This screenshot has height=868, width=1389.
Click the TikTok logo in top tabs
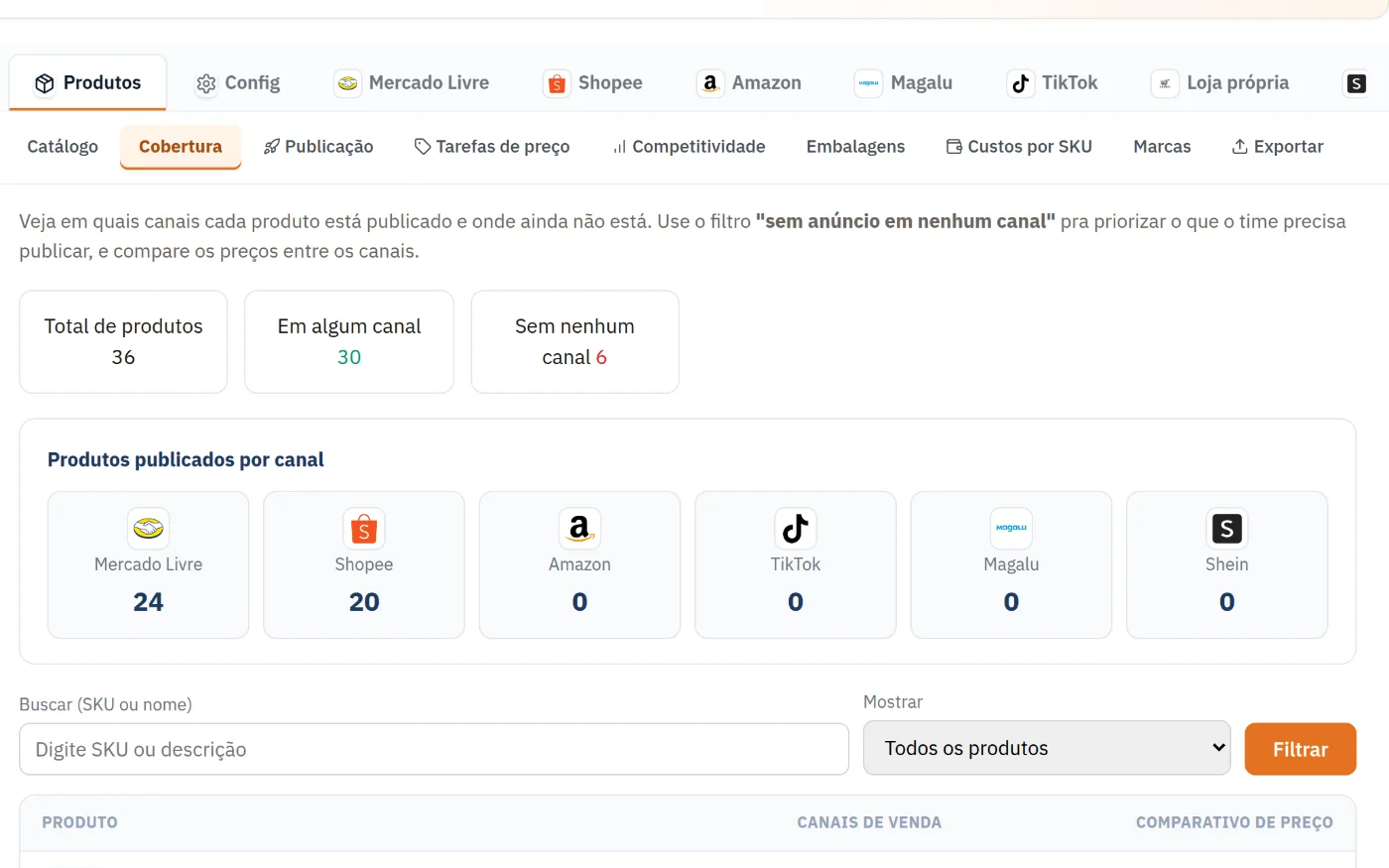click(1021, 83)
